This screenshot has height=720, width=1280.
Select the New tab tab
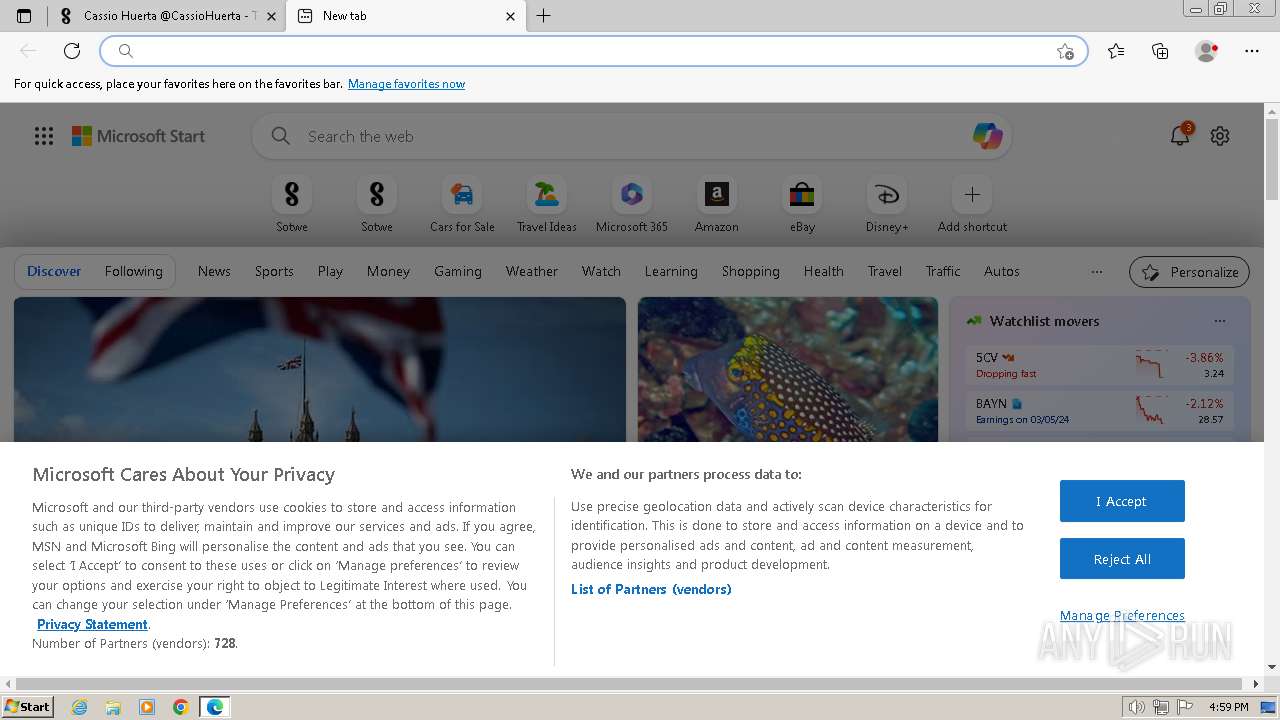(x=406, y=16)
